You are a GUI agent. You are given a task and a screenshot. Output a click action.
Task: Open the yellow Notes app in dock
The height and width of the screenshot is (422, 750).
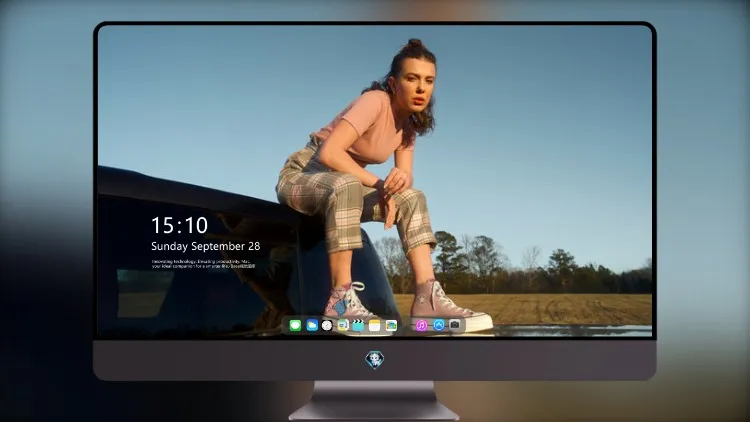tap(375, 325)
